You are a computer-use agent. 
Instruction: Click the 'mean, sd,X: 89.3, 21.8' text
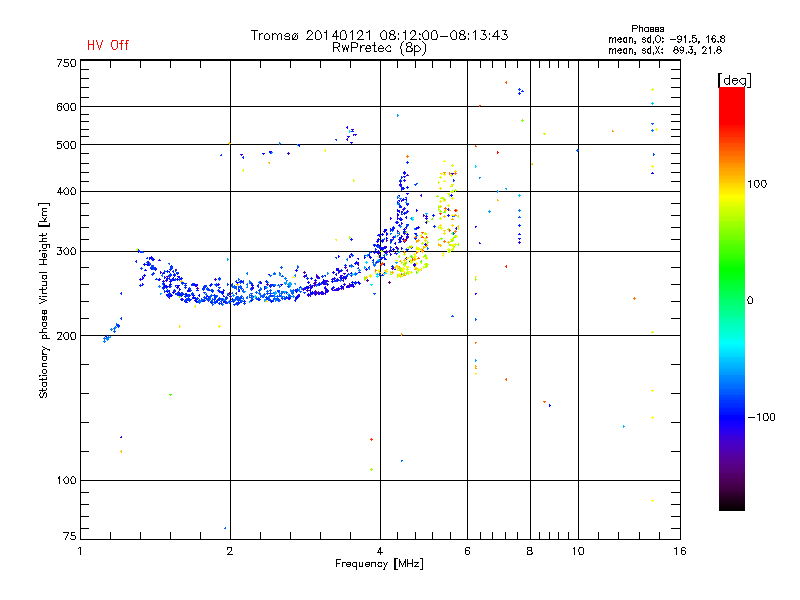pyautogui.click(x=665, y=50)
